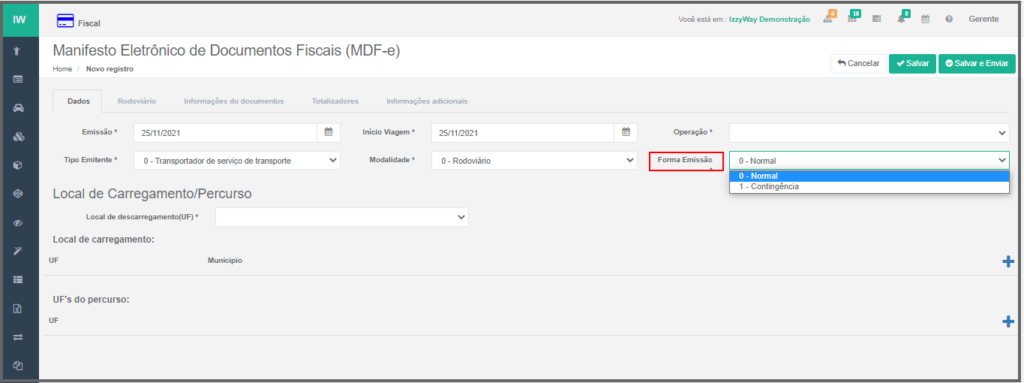This screenshot has width=1024, height=383.
Task: Expand Local de descarregamento(UF) dropdown
Action: (342, 216)
